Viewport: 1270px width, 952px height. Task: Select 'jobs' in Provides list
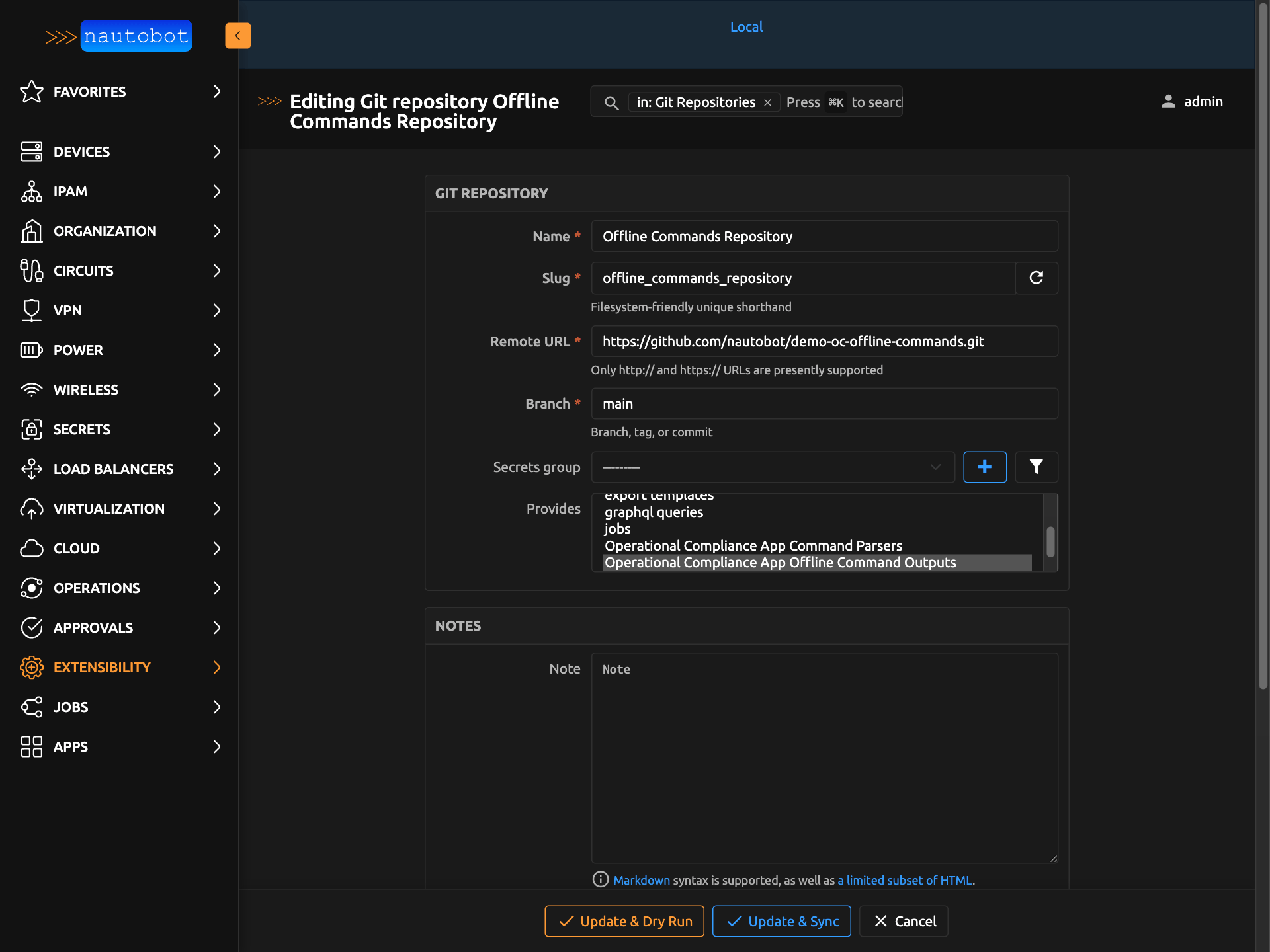[x=818, y=528]
